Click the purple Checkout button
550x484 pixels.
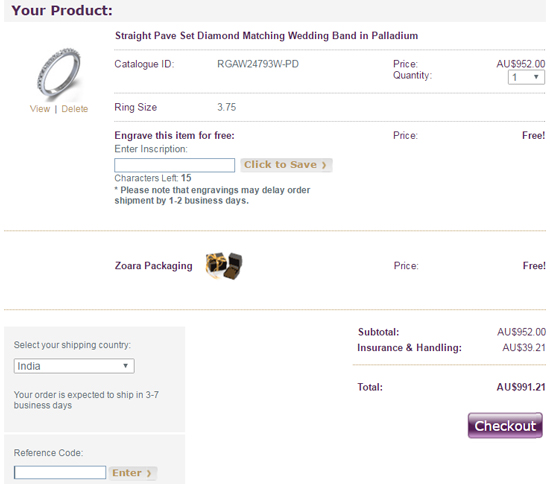click(505, 425)
